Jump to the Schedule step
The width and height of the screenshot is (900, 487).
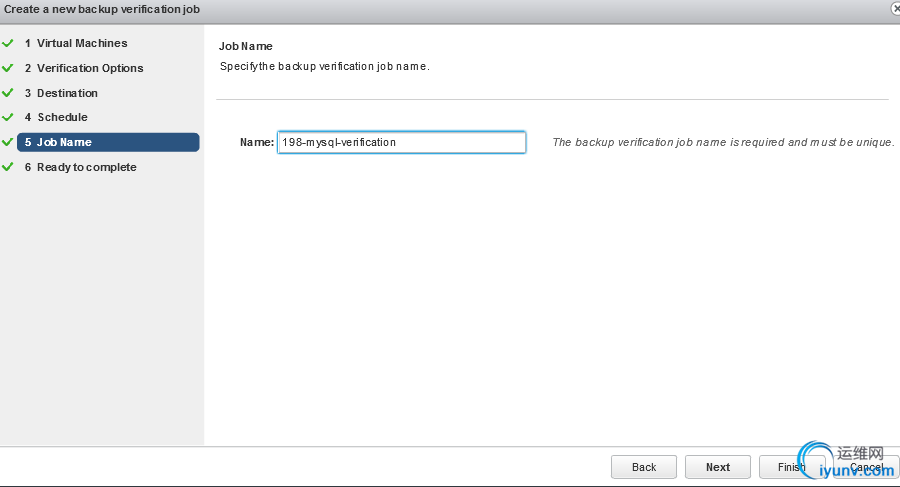tap(56, 117)
